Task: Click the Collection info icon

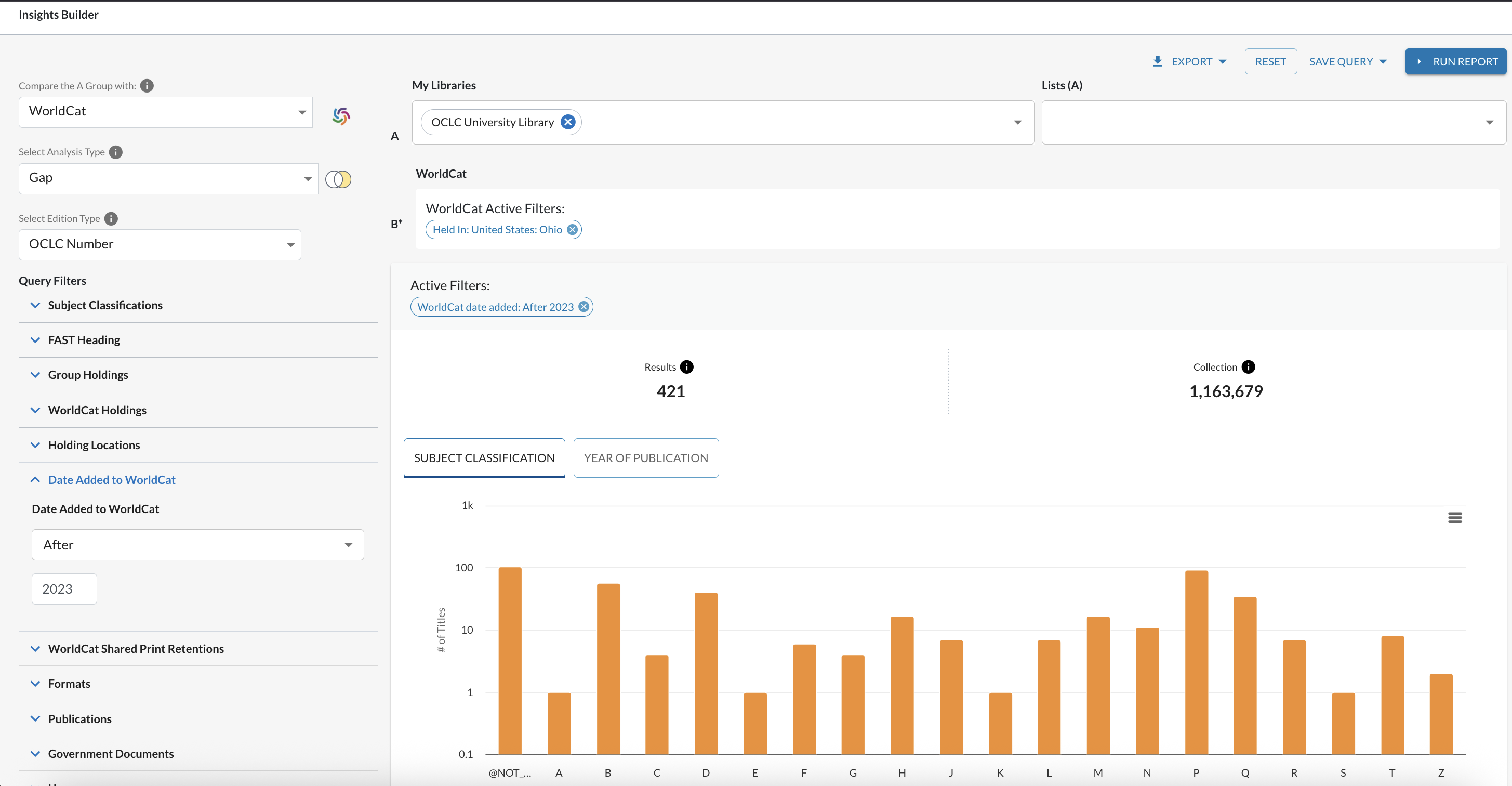Action: pyautogui.click(x=1248, y=367)
